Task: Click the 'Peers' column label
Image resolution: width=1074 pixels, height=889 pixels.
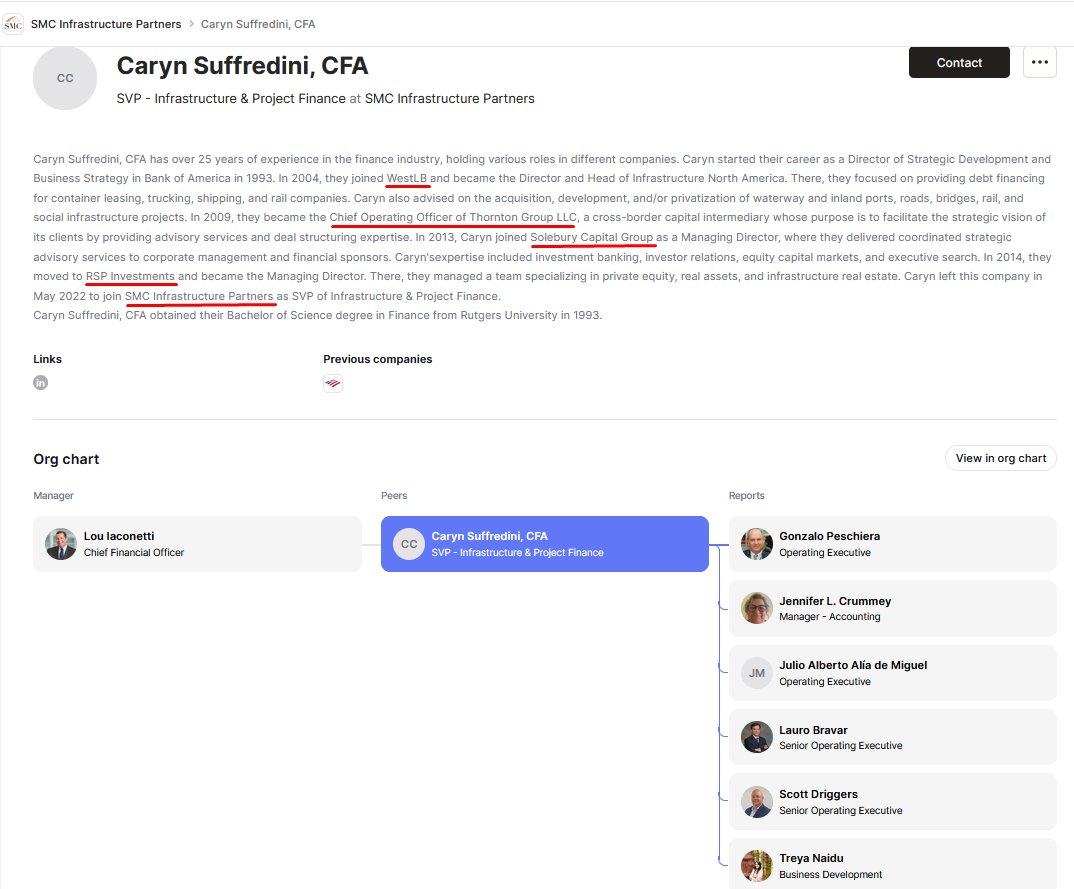Action: (394, 495)
